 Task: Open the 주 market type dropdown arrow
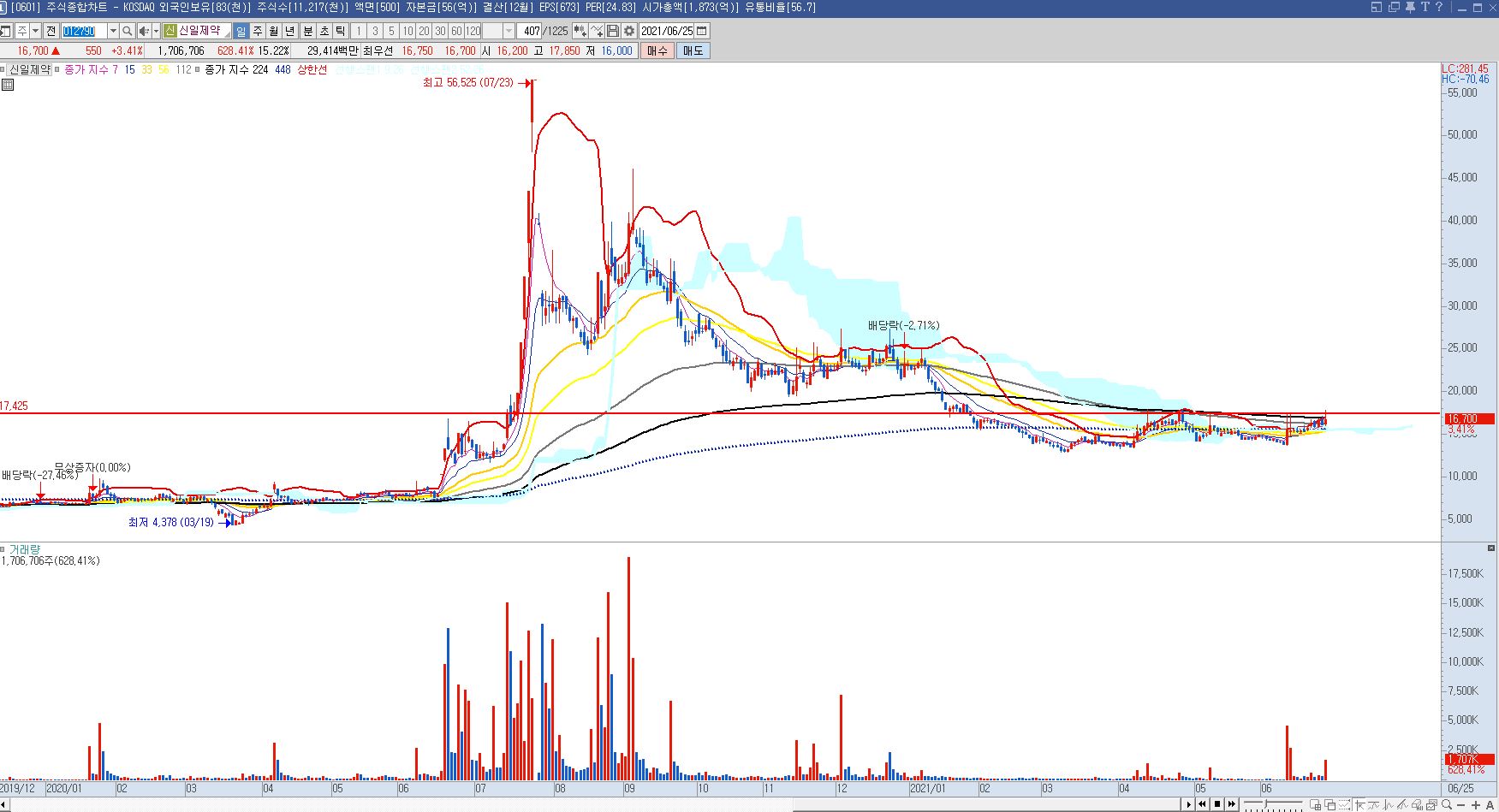pyautogui.click(x=35, y=31)
